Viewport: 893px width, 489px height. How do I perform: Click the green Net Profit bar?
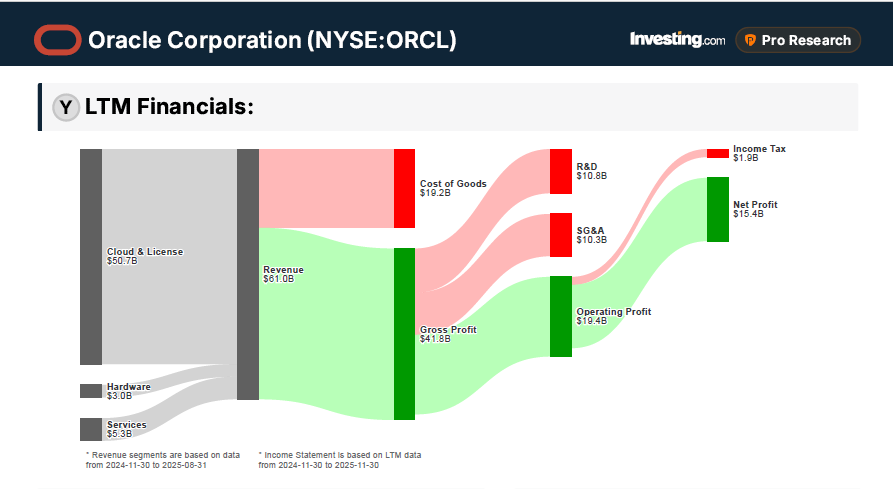[718, 209]
